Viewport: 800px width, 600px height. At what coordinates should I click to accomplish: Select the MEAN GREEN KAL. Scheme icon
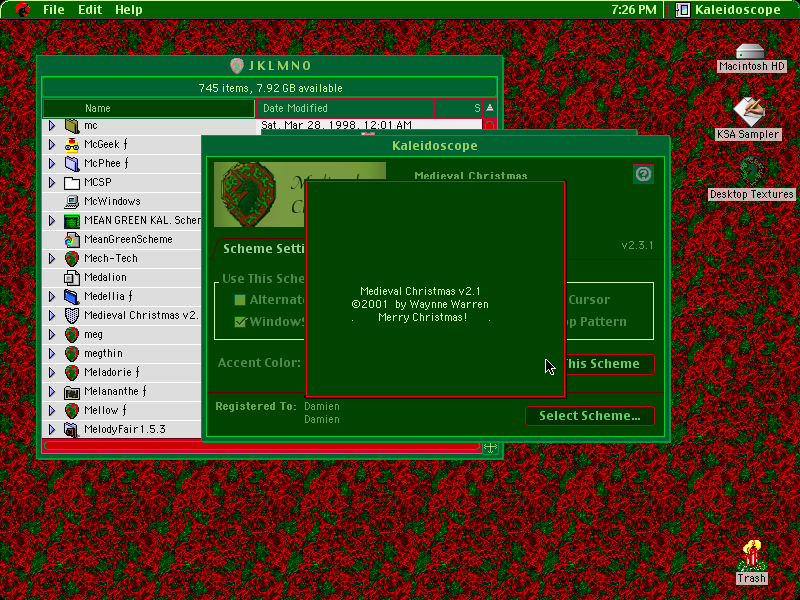point(72,220)
